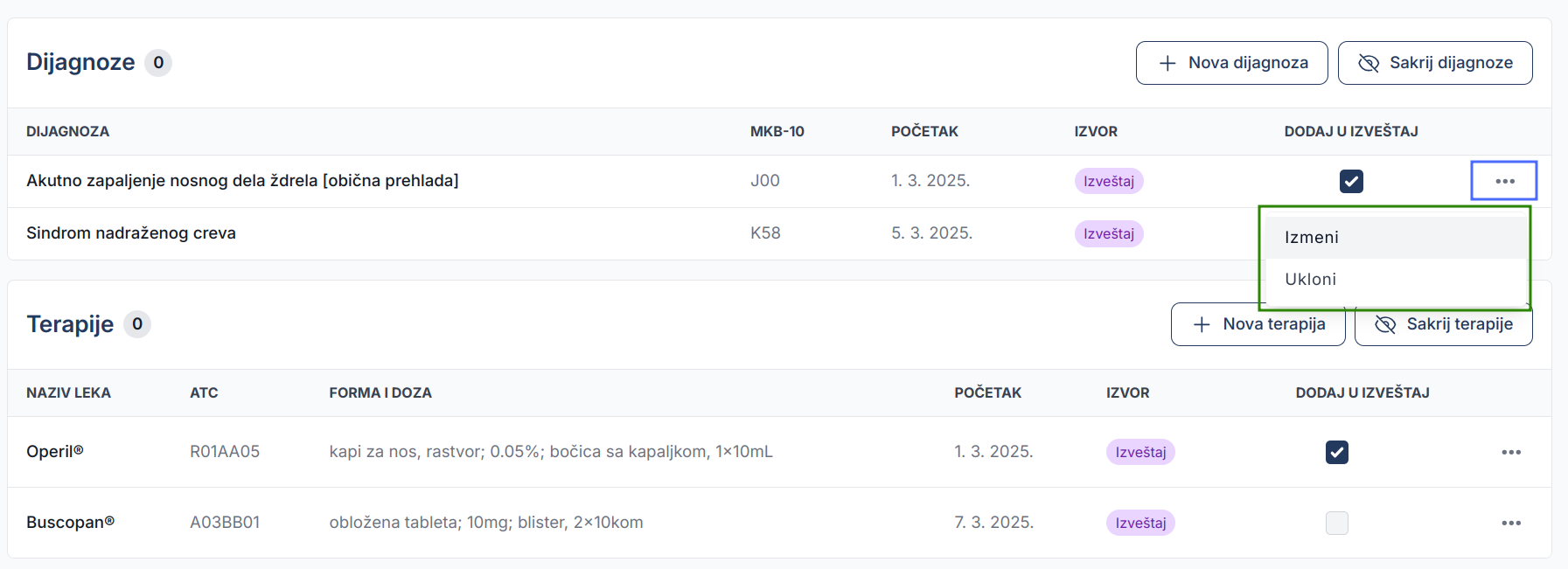Viewport: 1568px width, 569px height.
Task: Select Izmeni from the context menu
Action: (x=1312, y=238)
